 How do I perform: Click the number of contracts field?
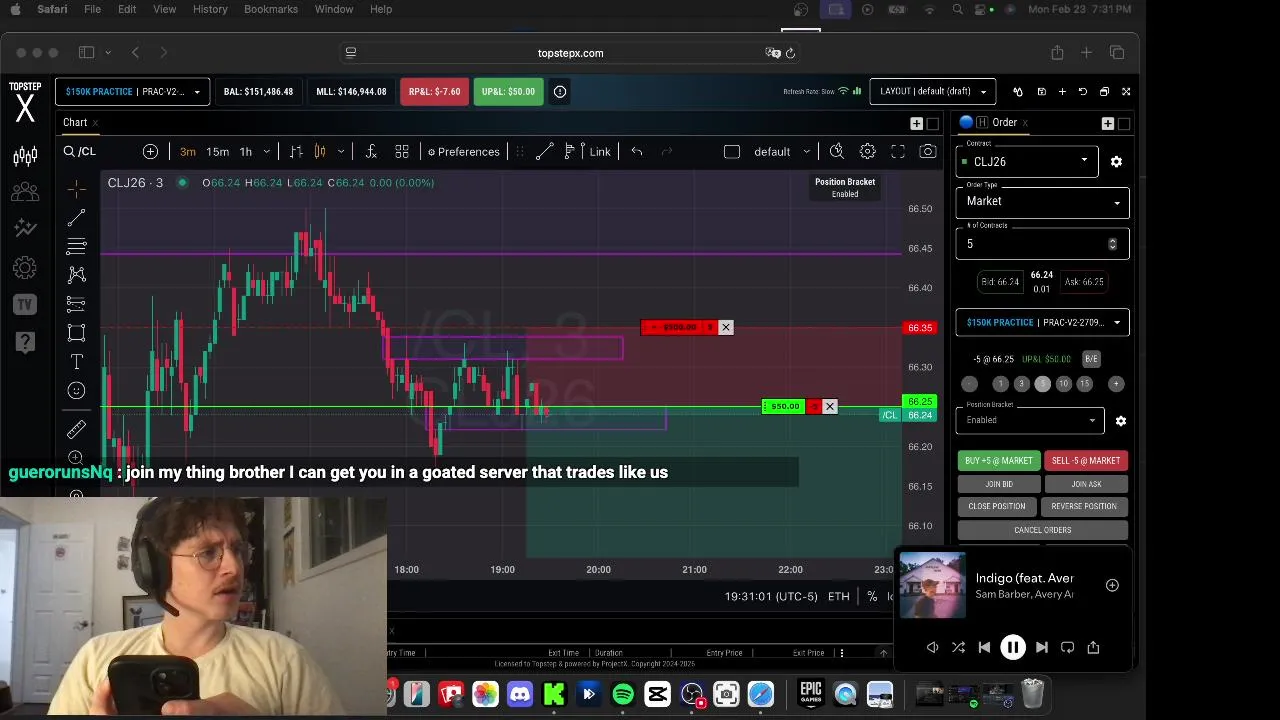[x=1043, y=244]
